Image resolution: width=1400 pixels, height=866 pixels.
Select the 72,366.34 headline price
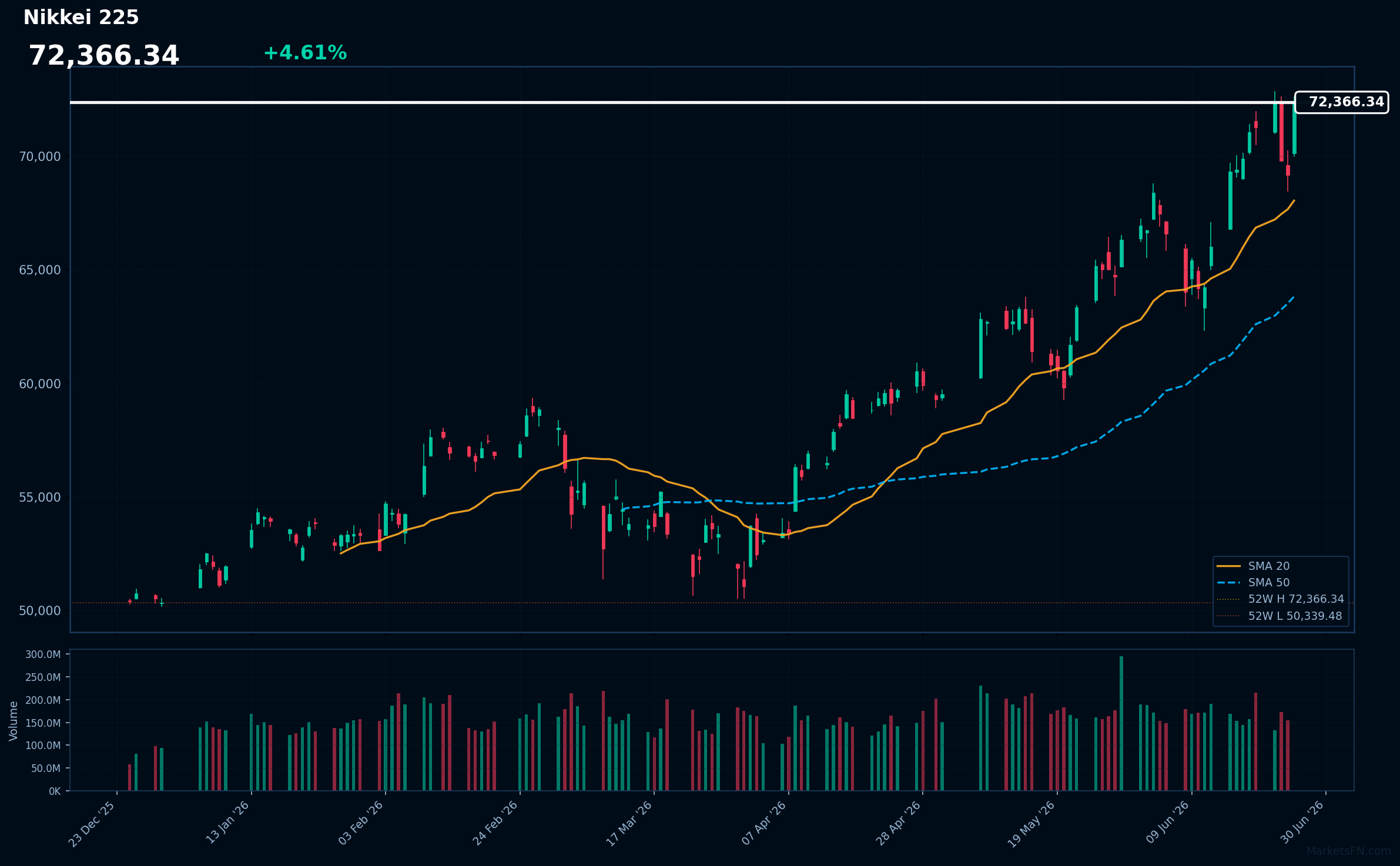pyautogui.click(x=104, y=56)
